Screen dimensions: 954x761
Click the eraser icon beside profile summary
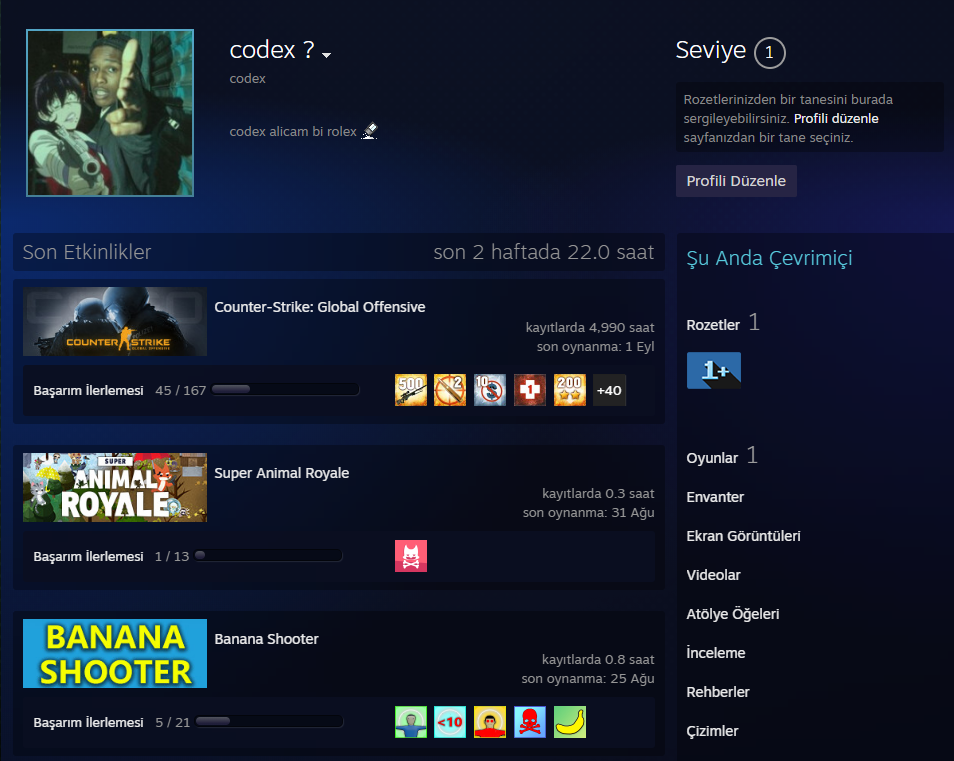tap(369, 131)
